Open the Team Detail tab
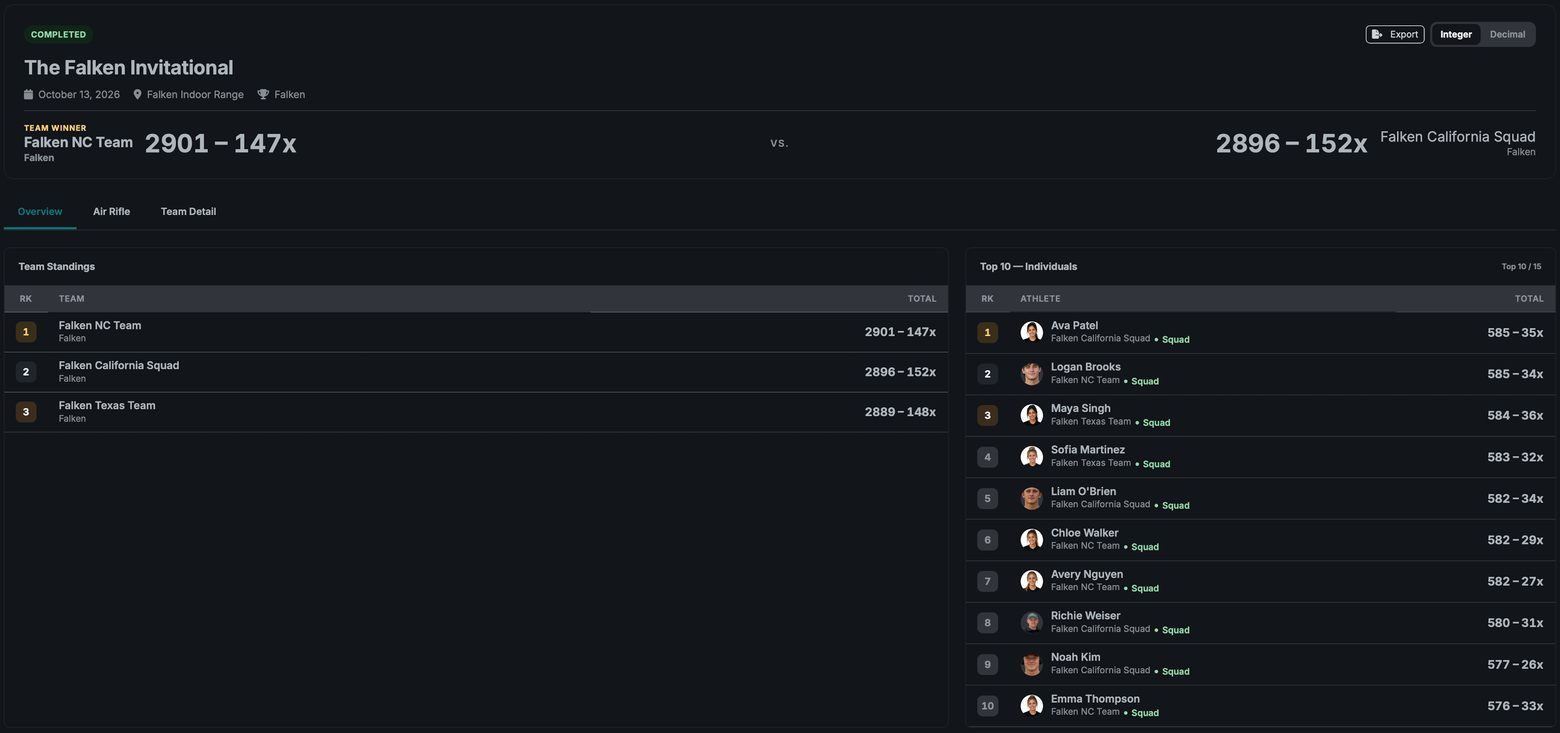This screenshot has width=1560, height=733. point(188,212)
